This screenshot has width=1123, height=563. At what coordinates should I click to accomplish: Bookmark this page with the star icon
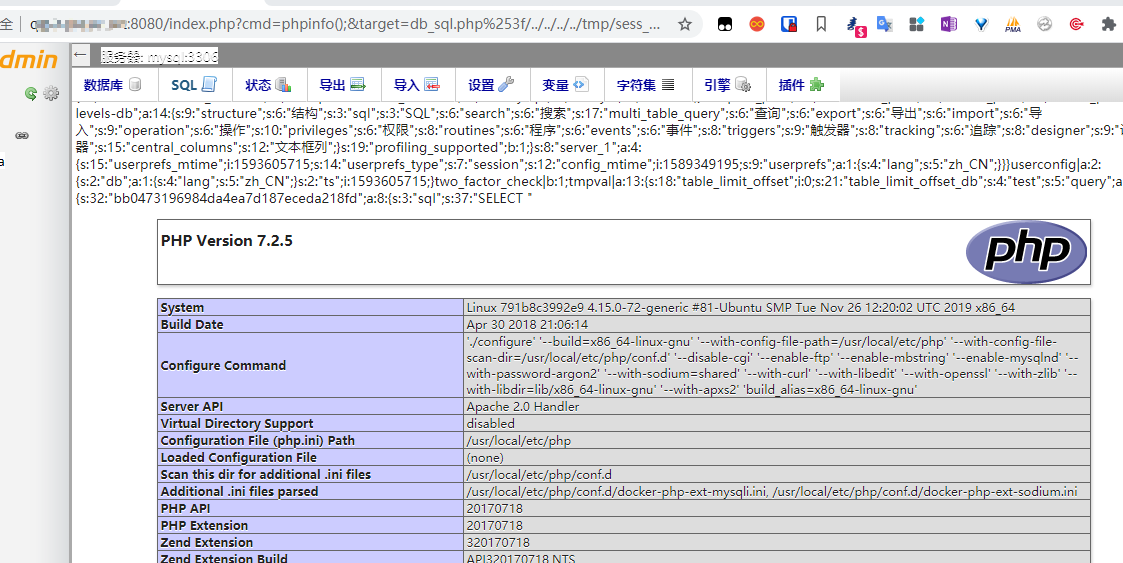pyautogui.click(x=684, y=24)
